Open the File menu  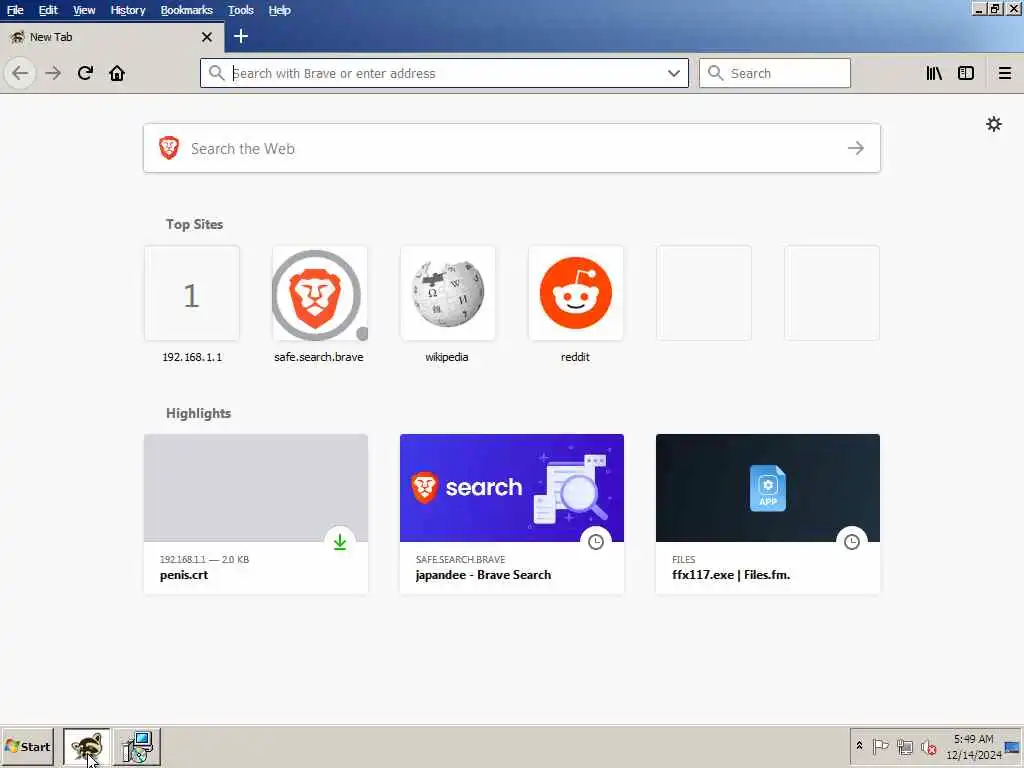click(x=15, y=10)
